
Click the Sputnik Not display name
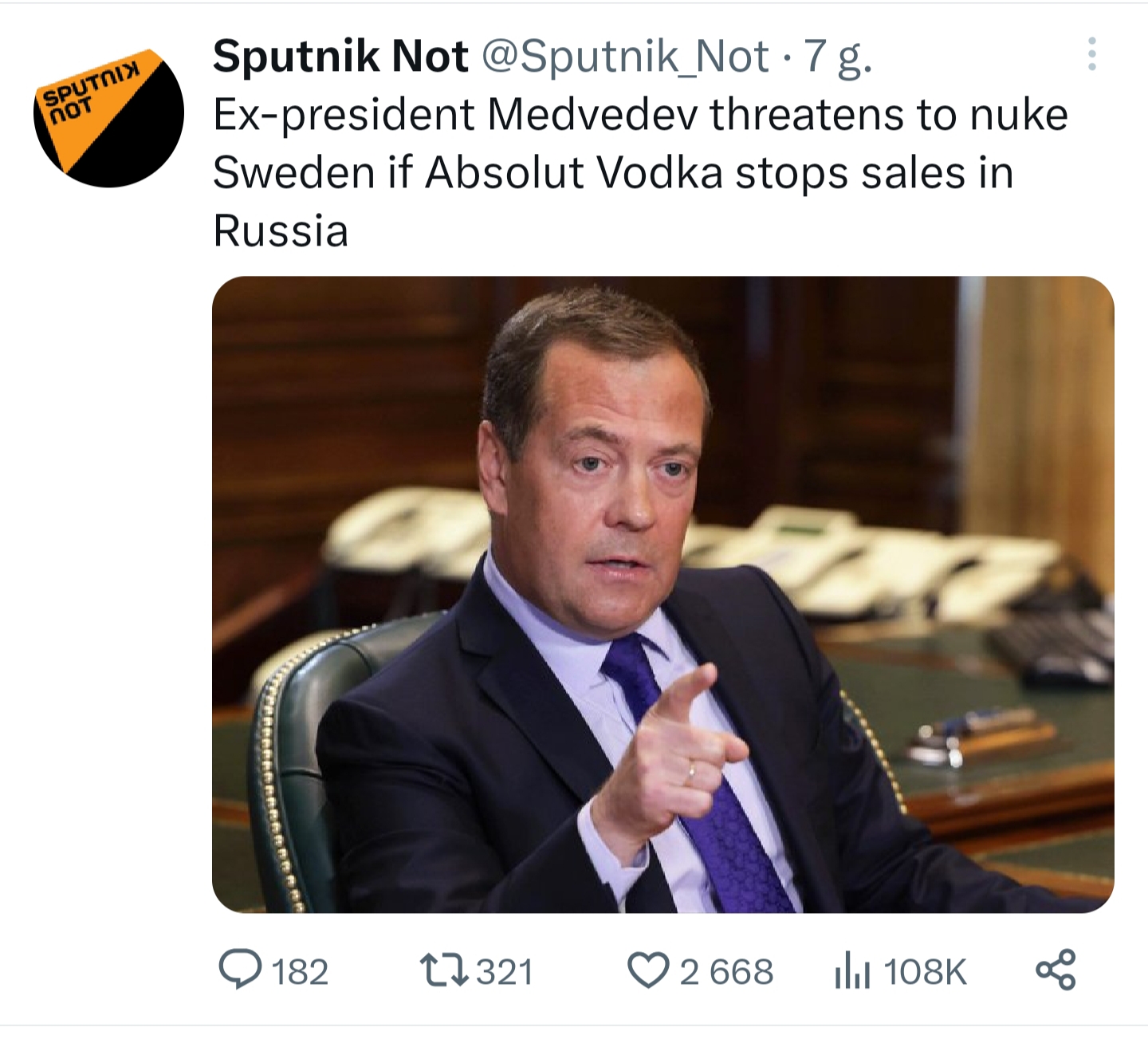click(340, 56)
